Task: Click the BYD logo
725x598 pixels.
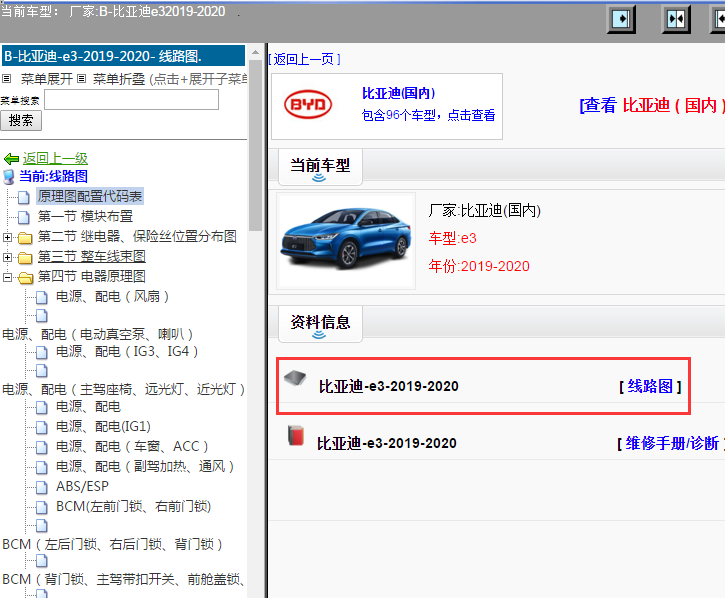Action: pyautogui.click(x=308, y=105)
